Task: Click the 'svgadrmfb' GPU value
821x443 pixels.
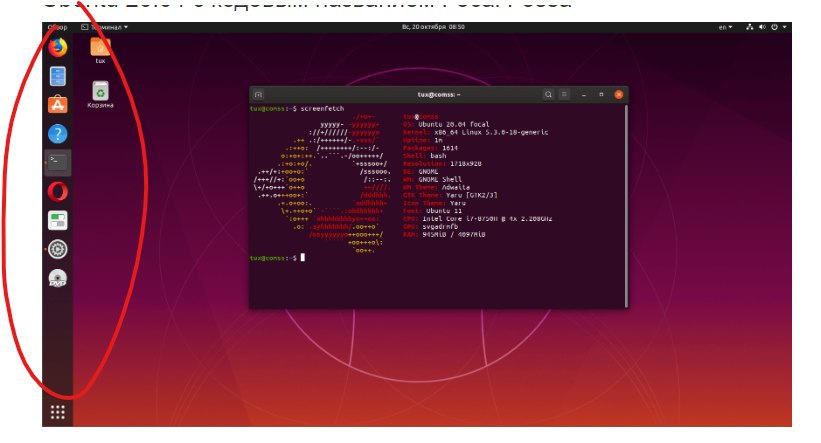Action: point(440,227)
